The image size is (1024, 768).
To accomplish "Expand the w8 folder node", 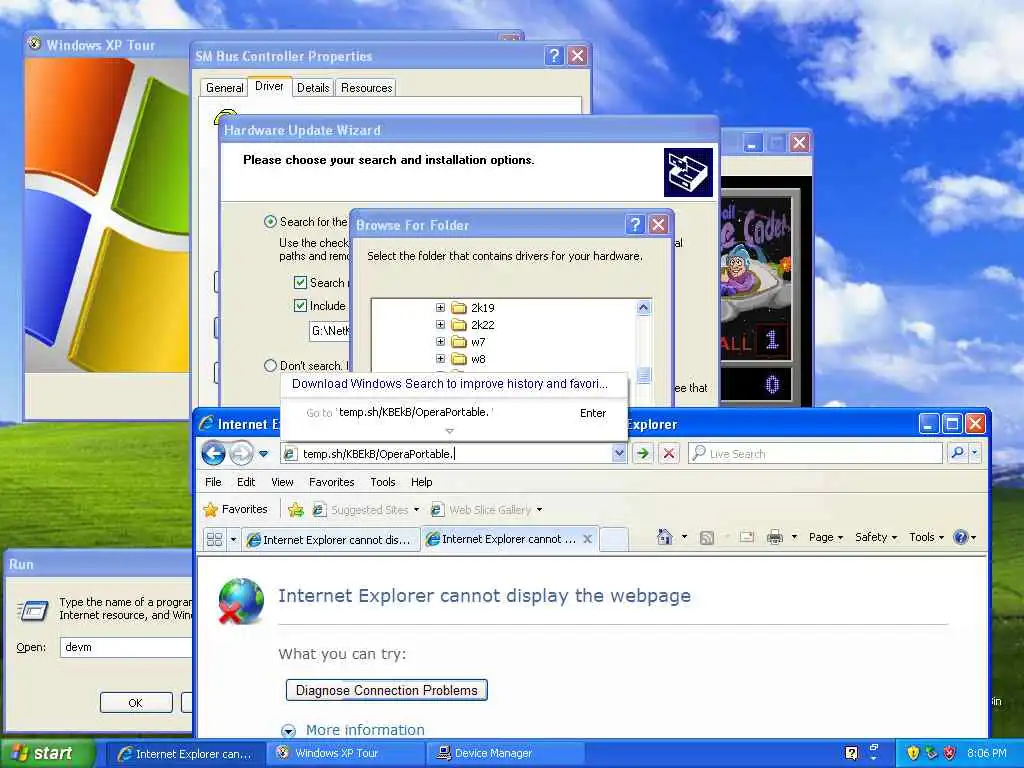I will coord(440,359).
